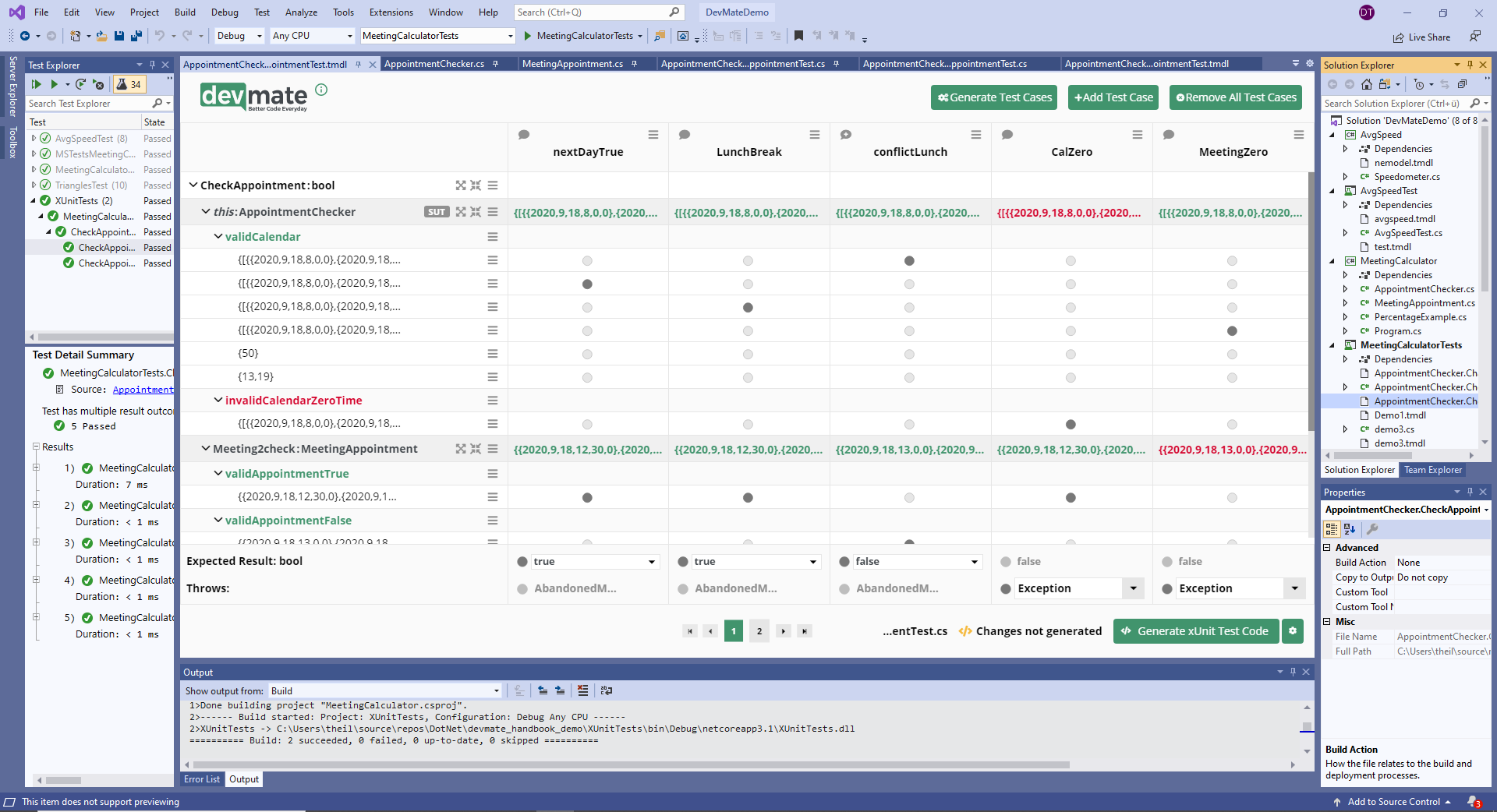The image size is (1497, 812).
Task: Collapse All icon in Solution Explorer toolbar
Action: [1462, 84]
